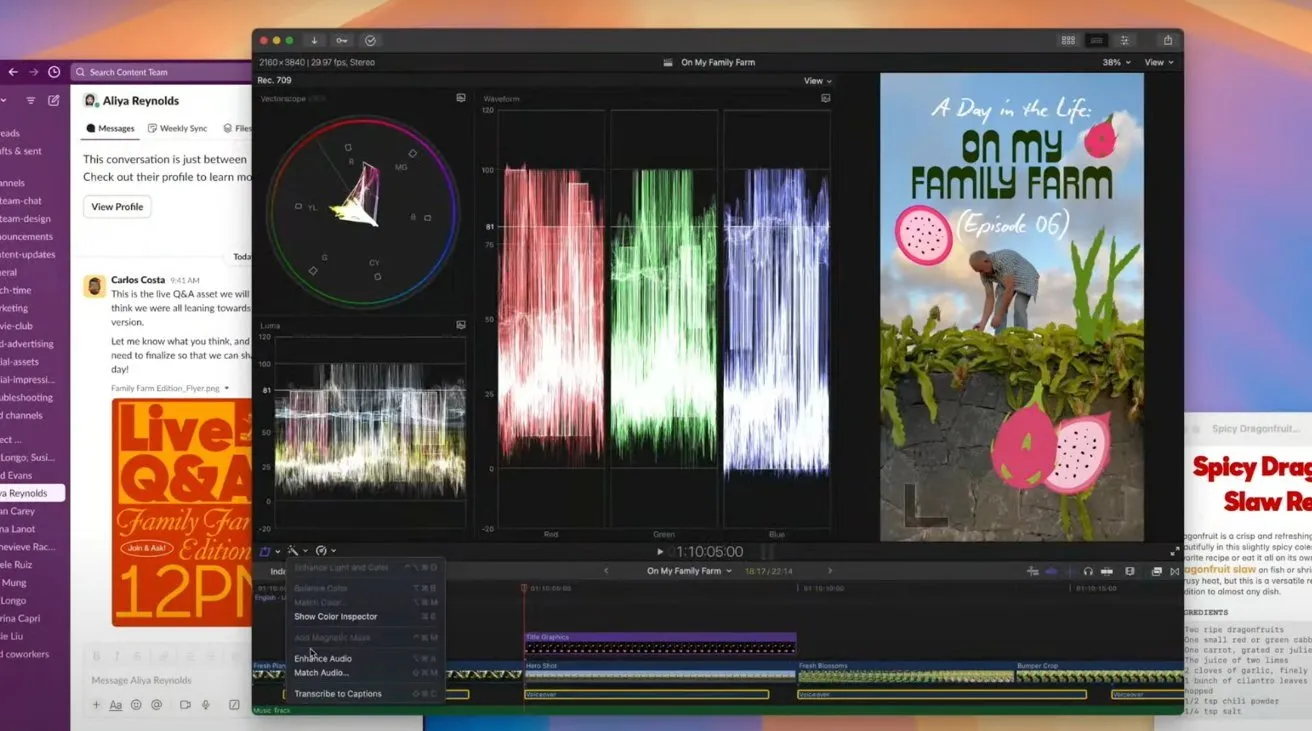The width and height of the screenshot is (1312, 731).
Task: Open the emoji picker in Slack composer
Action: [136, 705]
